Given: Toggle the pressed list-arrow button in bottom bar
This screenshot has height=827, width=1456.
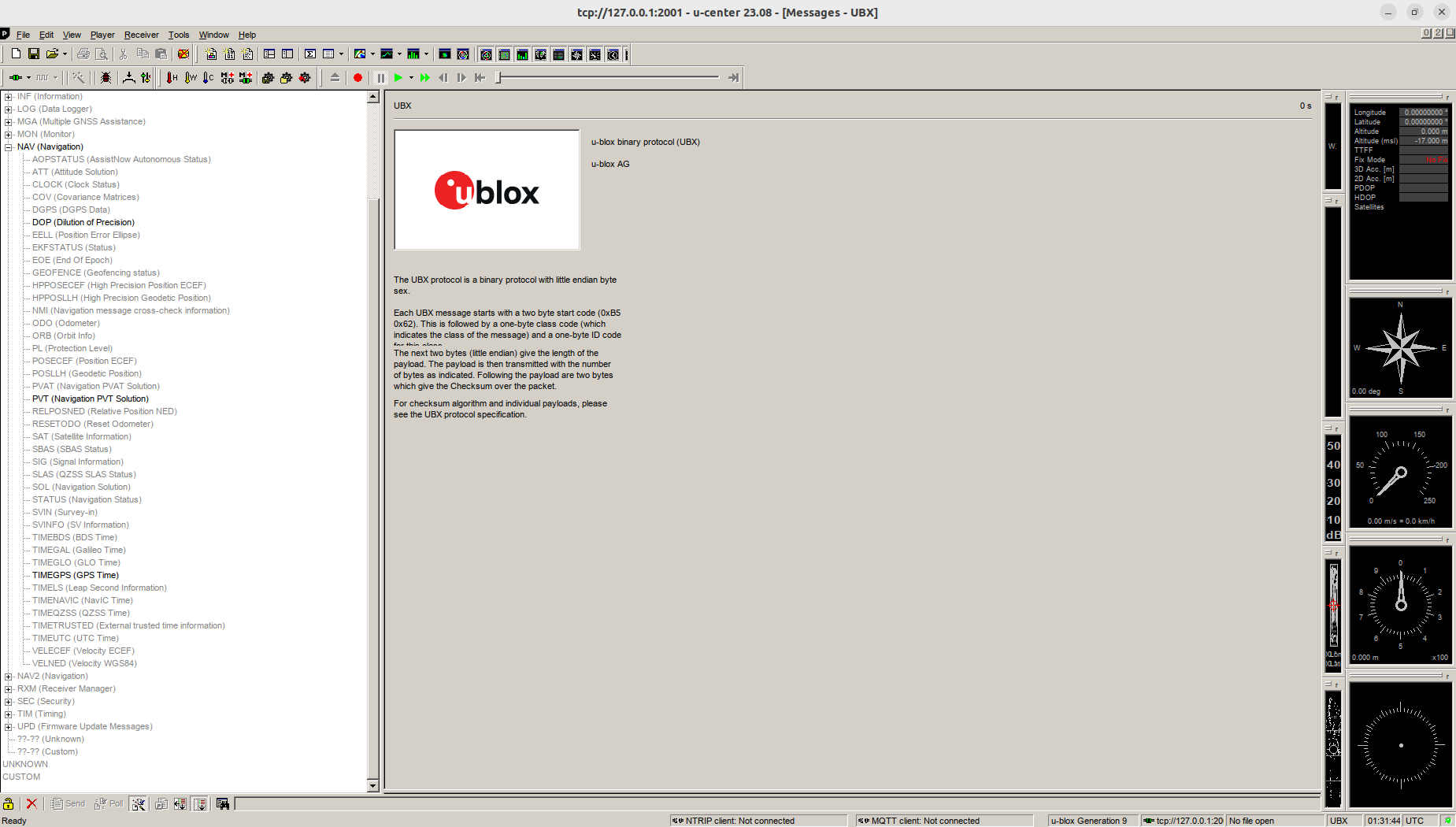Looking at the screenshot, I should pos(200,803).
